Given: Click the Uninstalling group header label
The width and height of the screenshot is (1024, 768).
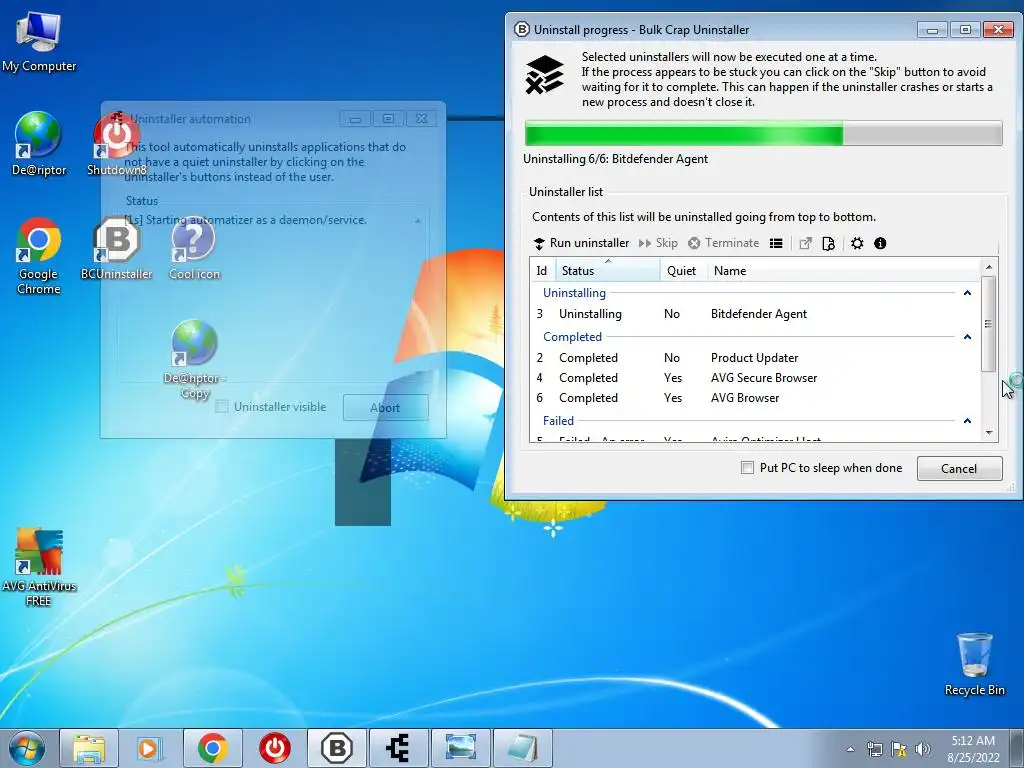Looking at the screenshot, I should 574,293.
